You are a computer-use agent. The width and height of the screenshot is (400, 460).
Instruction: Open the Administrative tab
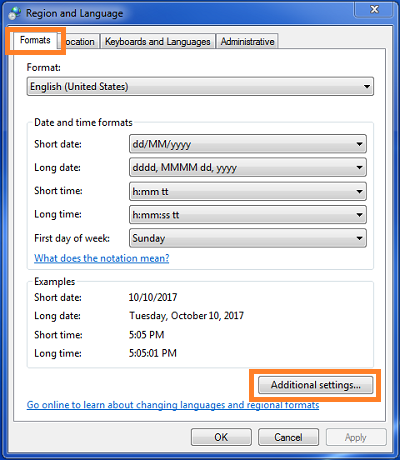[x=247, y=42]
